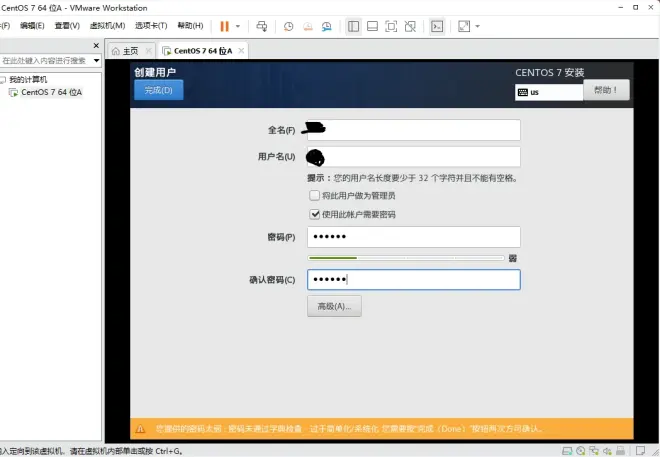Enter full screen mode
This screenshot has height=457, width=660.
(x=391, y=27)
